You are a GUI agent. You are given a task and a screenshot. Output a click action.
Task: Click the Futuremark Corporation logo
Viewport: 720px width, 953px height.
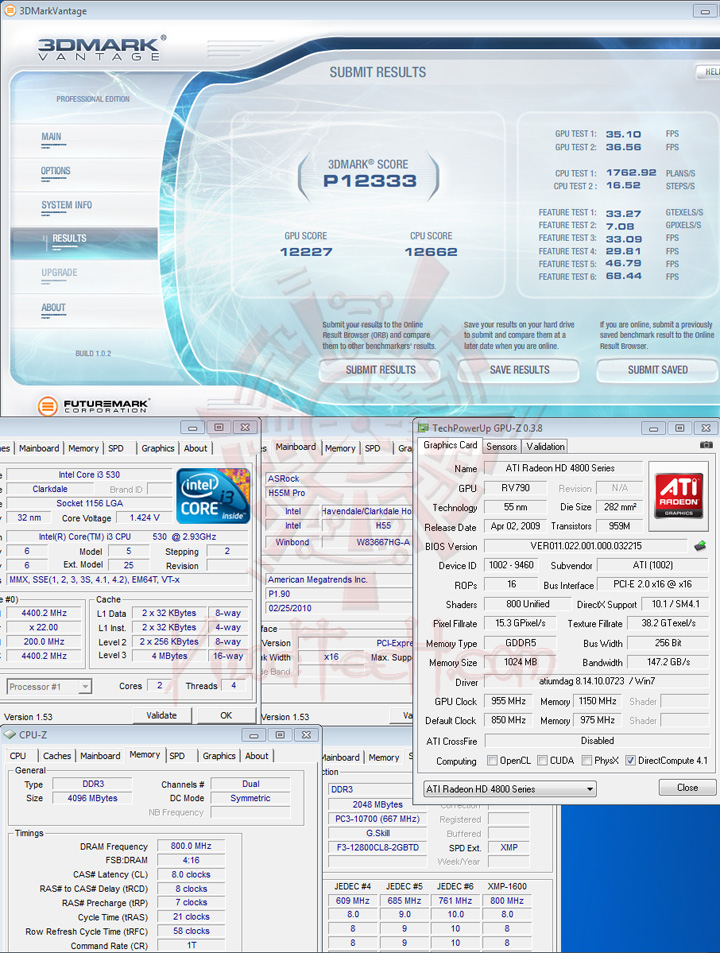pyautogui.click(x=94, y=405)
